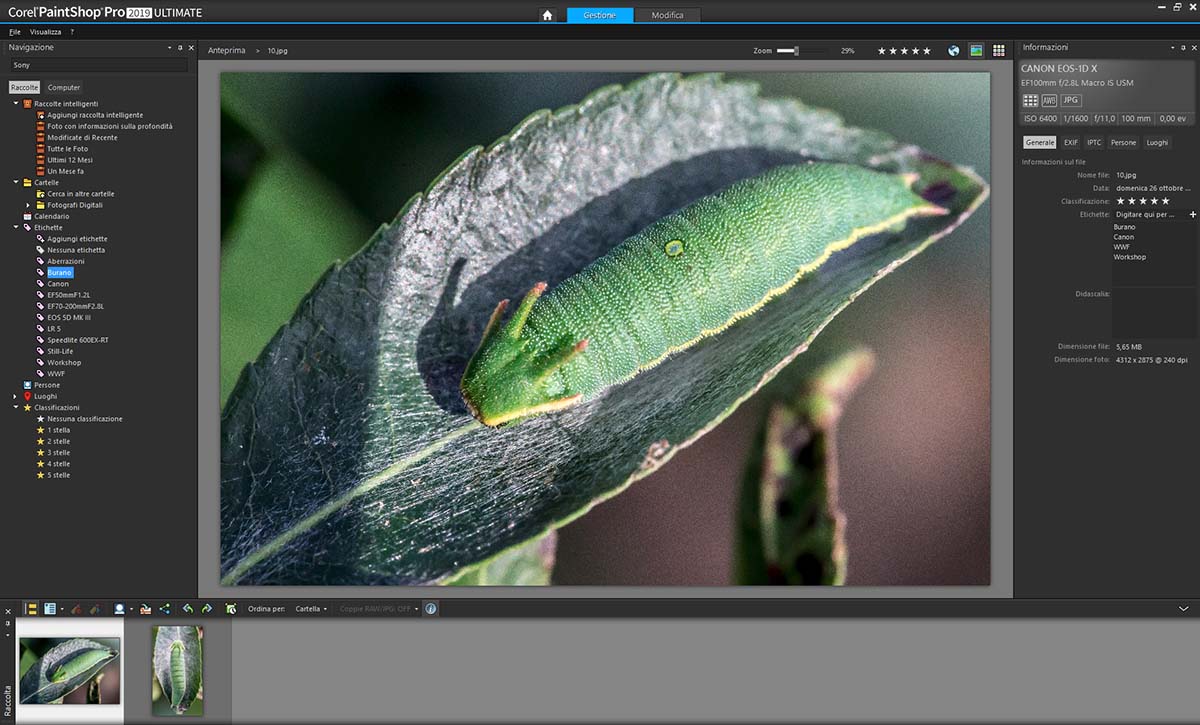
Task: Select the Computer button in Navigation
Action: click(64, 87)
